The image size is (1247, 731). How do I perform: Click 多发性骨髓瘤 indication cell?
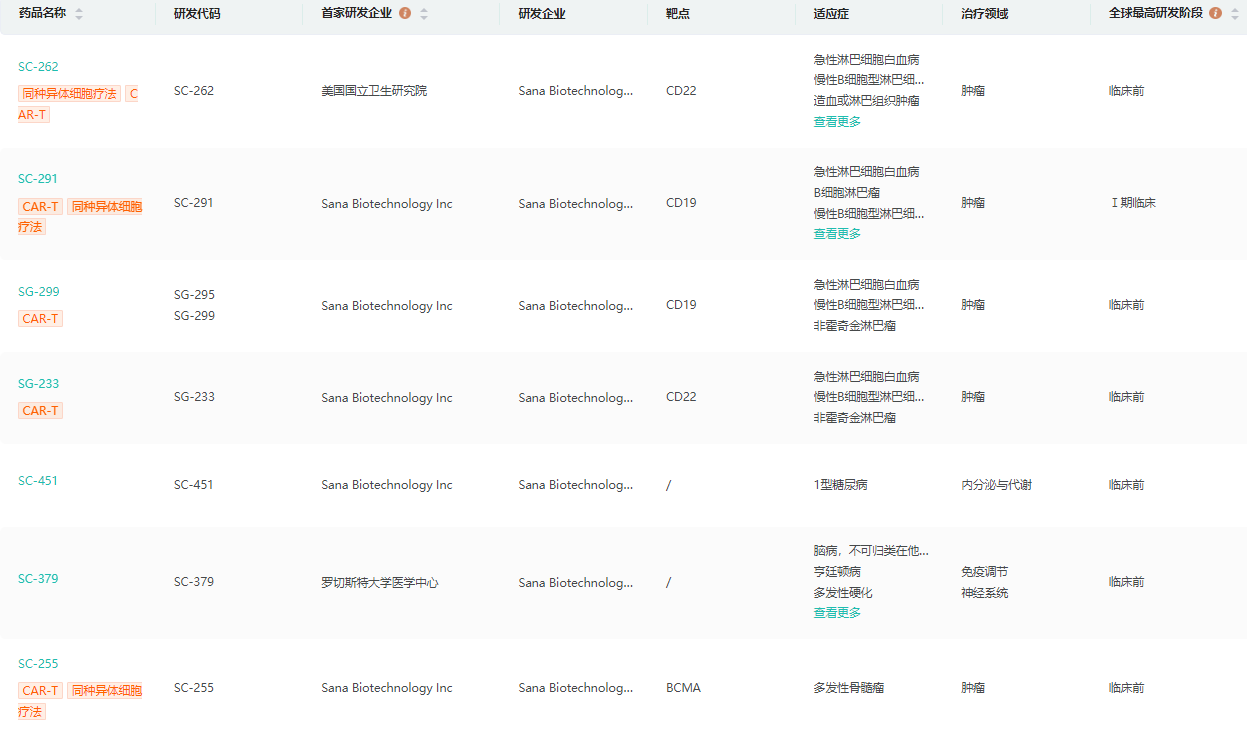[849, 688]
